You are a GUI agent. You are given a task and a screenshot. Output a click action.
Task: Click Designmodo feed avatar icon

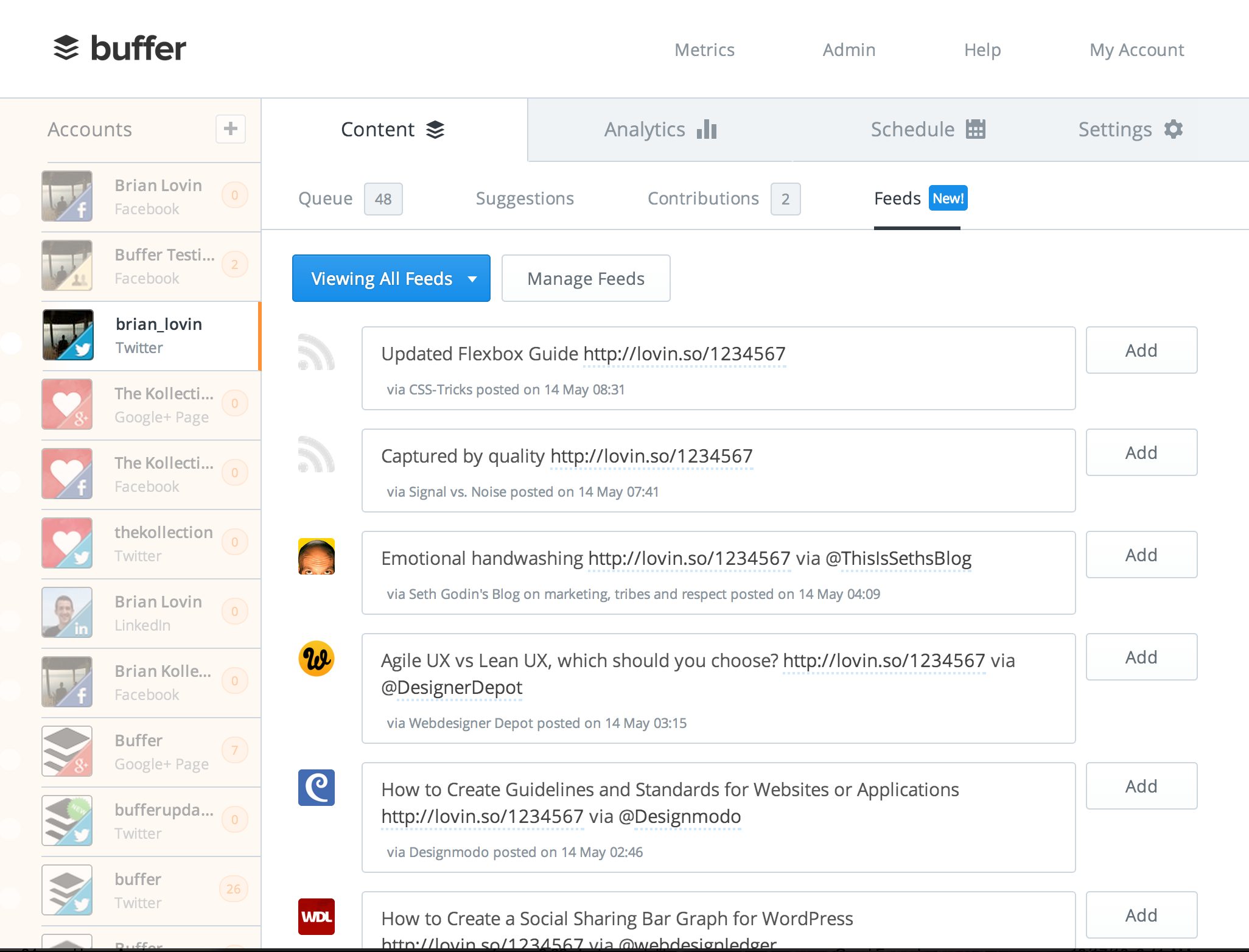pos(316,788)
